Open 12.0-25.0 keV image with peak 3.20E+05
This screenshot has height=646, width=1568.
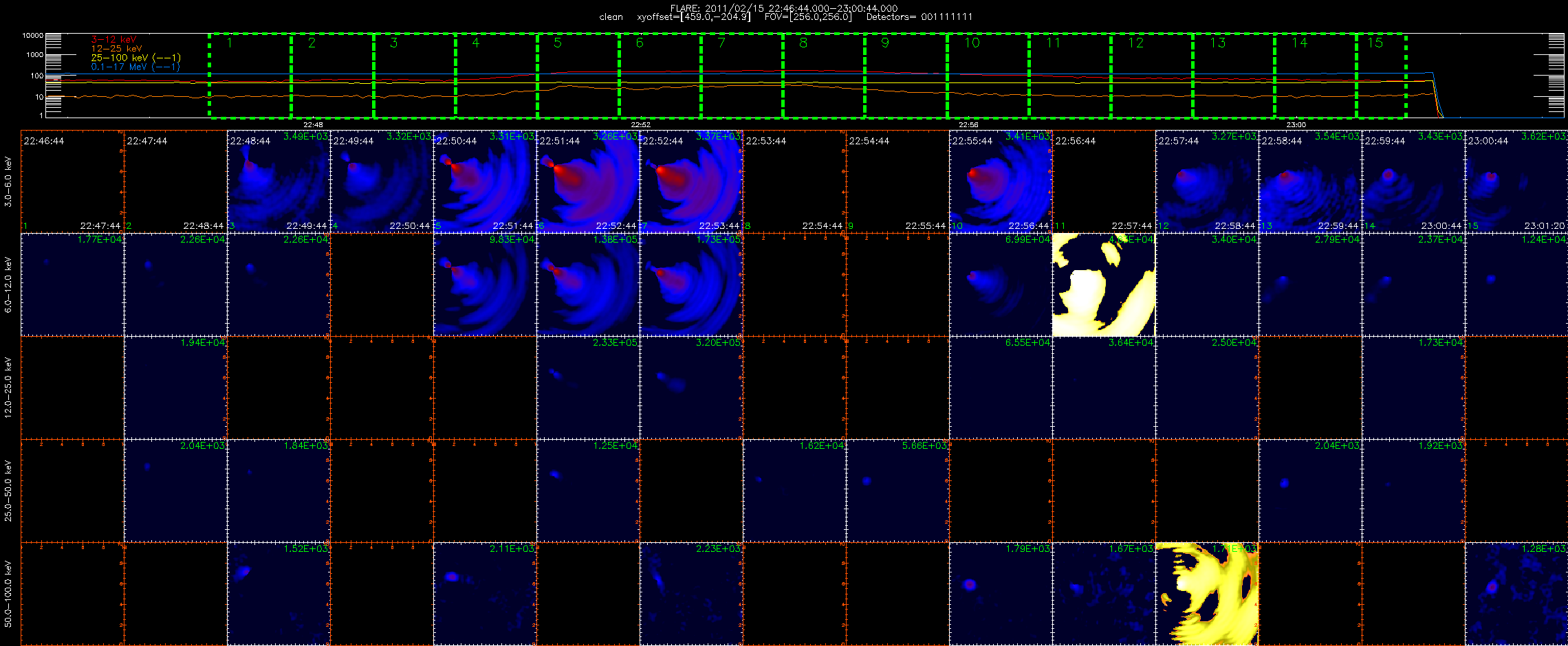(691, 388)
